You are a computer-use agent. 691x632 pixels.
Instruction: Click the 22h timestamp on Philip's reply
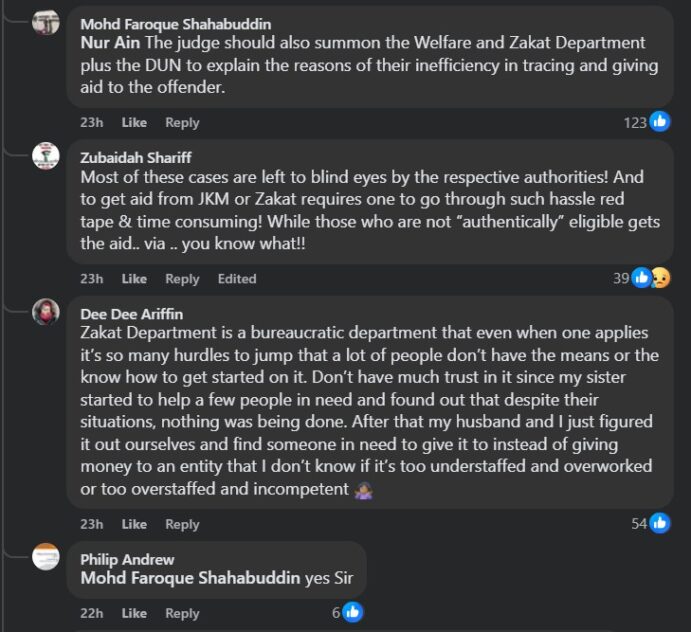pos(92,613)
